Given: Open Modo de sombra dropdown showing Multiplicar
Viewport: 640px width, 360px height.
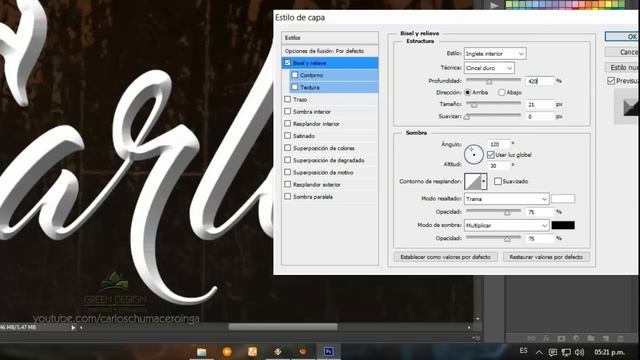Looking at the screenshot, I should (x=507, y=225).
